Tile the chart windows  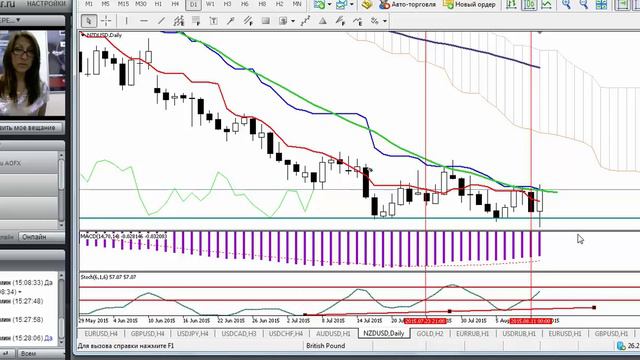pyautogui.click(x=601, y=5)
